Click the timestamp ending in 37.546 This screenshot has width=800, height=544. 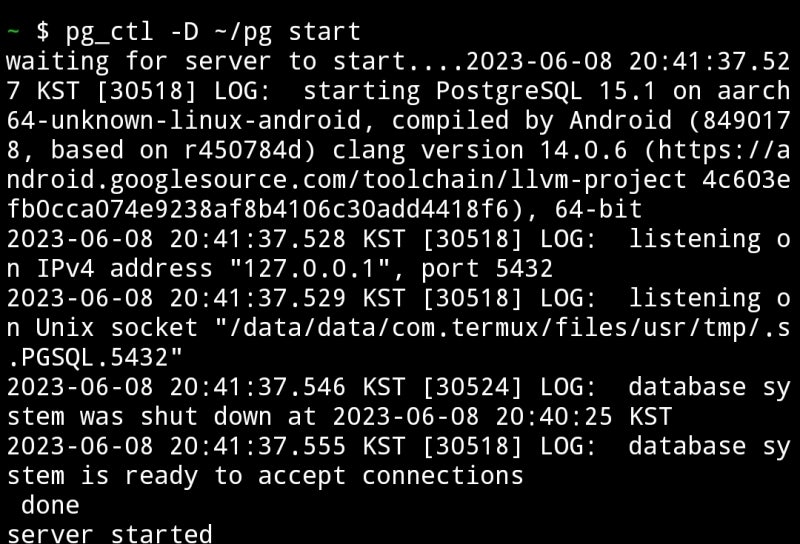coord(176,387)
